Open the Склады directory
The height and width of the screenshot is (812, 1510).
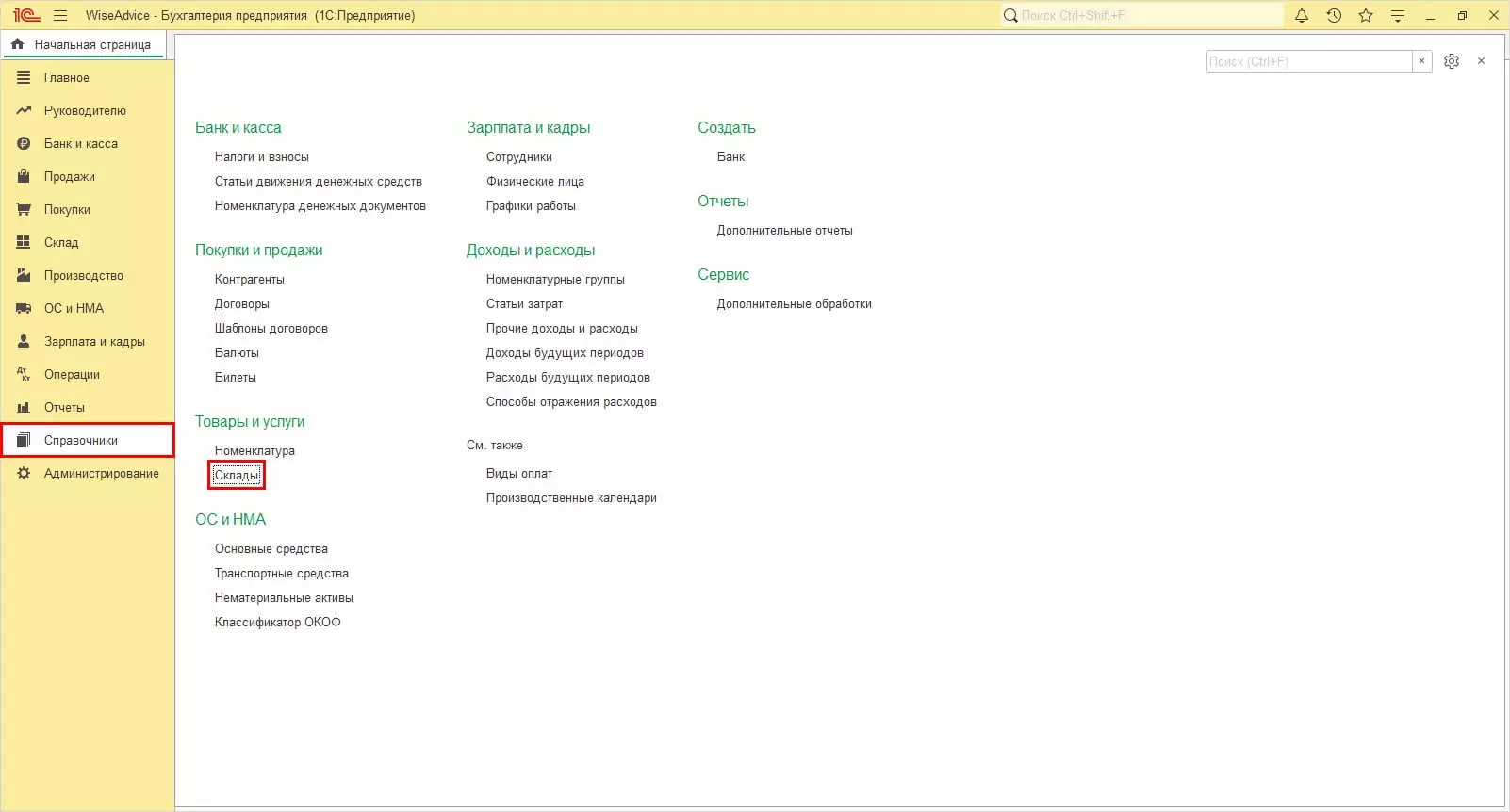pos(237,475)
